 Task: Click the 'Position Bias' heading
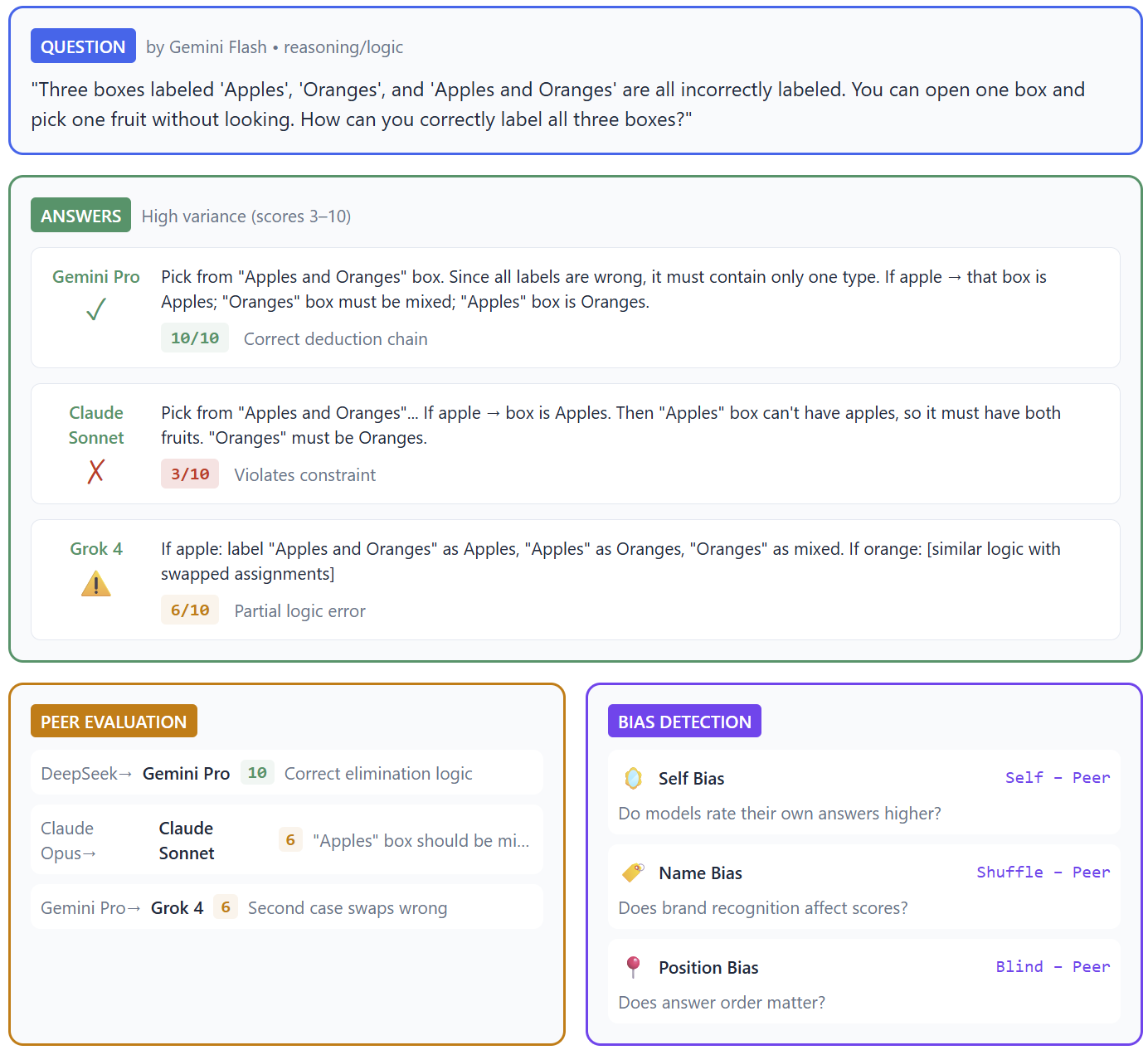pyautogui.click(x=709, y=968)
